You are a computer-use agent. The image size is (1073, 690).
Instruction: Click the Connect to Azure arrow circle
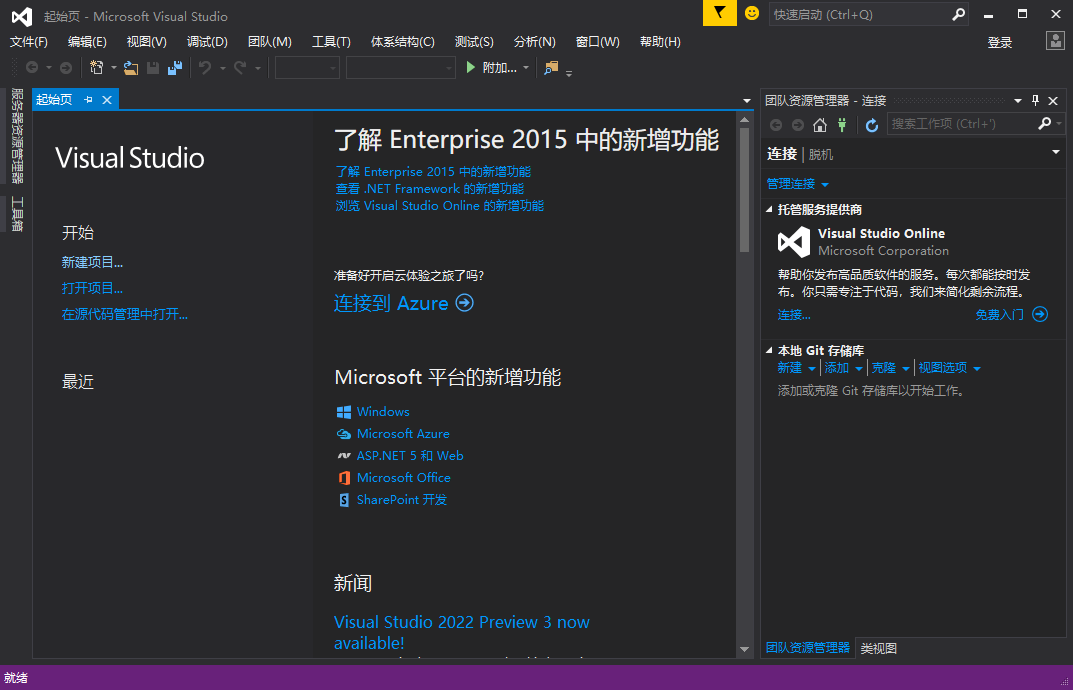(x=465, y=303)
